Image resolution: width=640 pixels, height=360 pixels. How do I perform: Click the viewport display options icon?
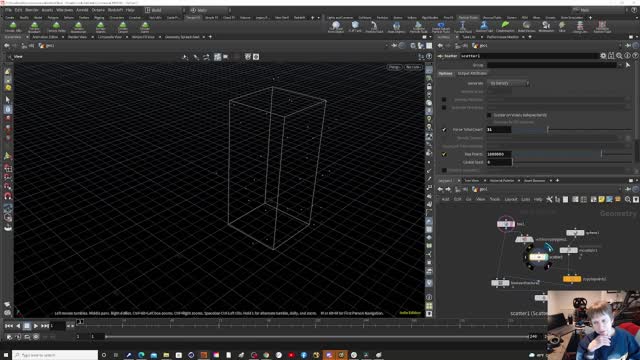429,313
